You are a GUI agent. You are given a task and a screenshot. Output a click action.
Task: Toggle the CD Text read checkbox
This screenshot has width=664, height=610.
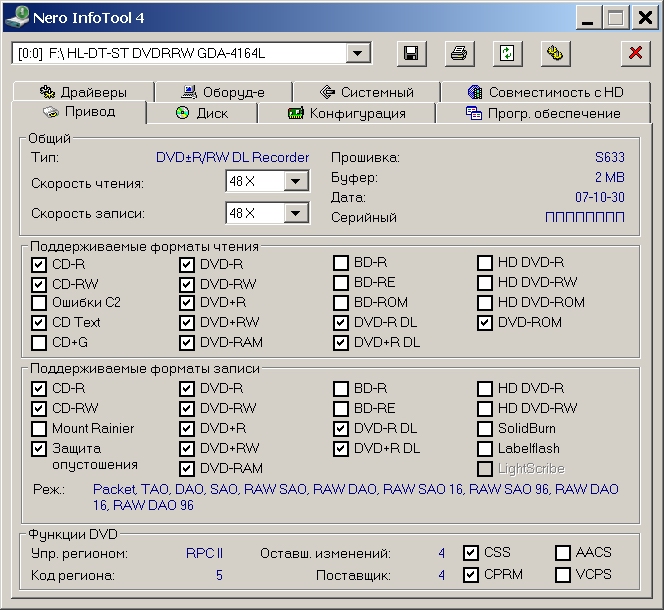pyautogui.click(x=39, y=323)
